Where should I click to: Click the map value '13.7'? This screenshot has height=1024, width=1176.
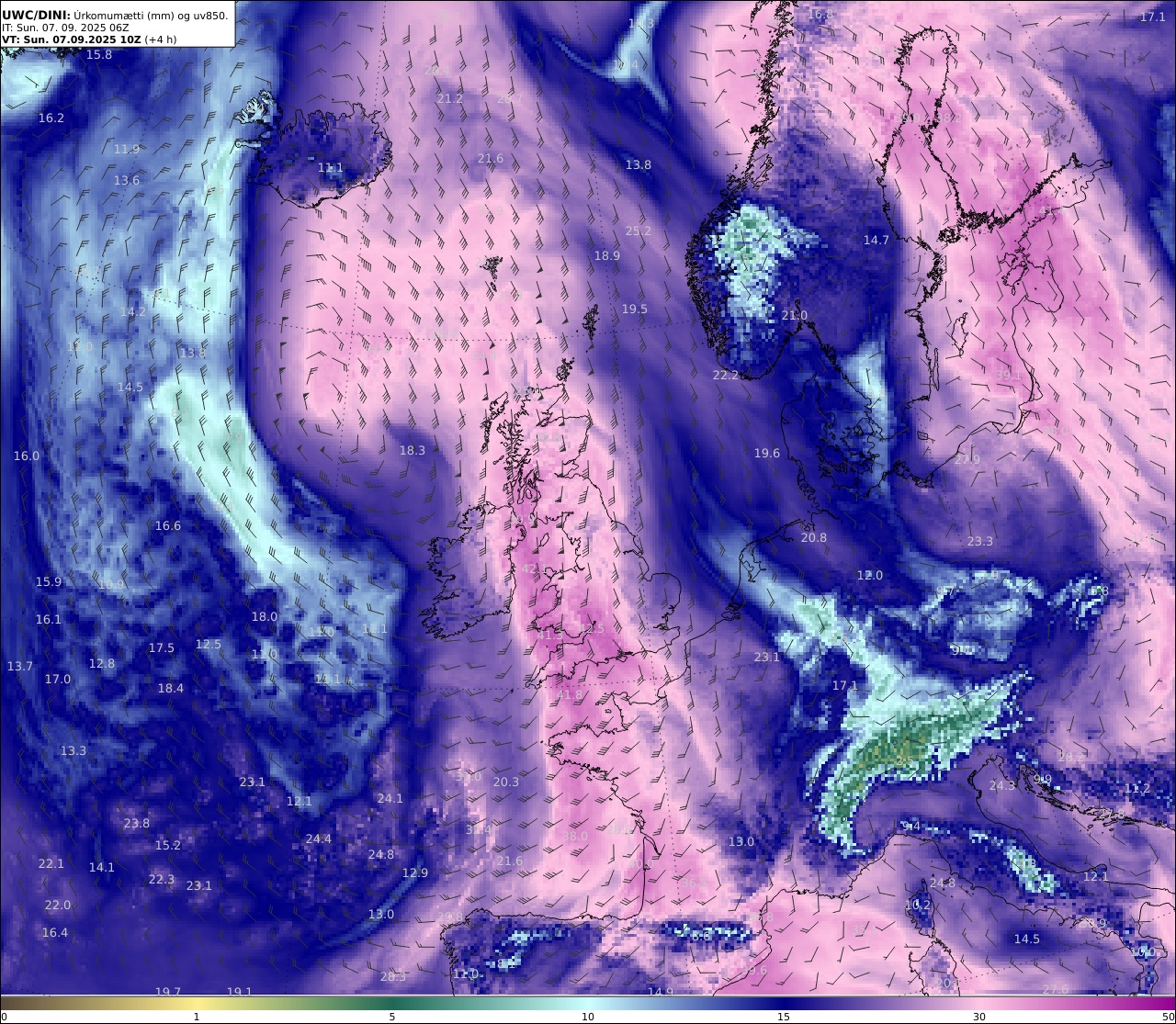20,667
